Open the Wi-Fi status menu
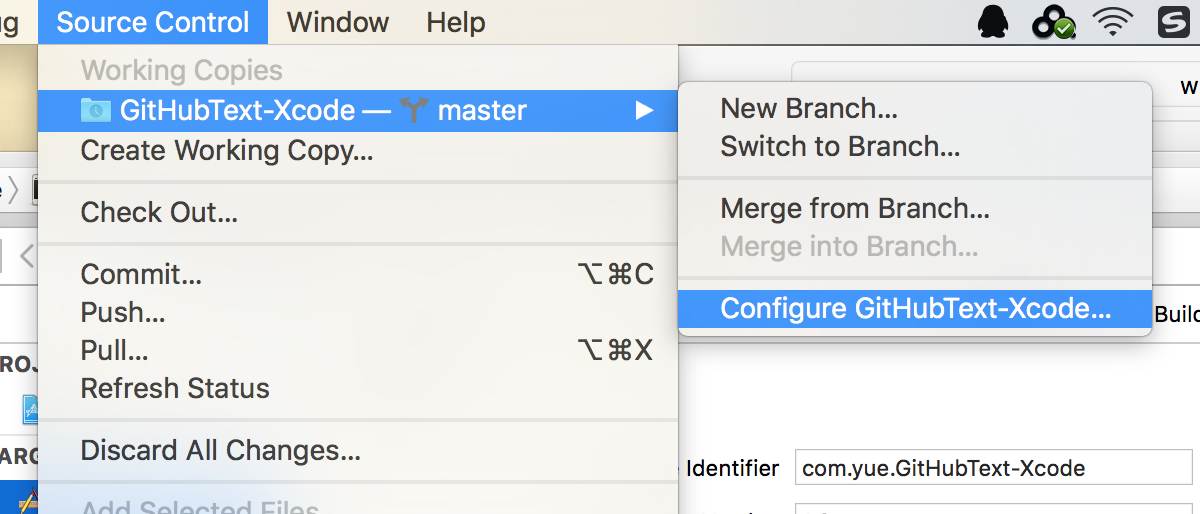The image size is (1200, 514). [x=1113, y=22]
